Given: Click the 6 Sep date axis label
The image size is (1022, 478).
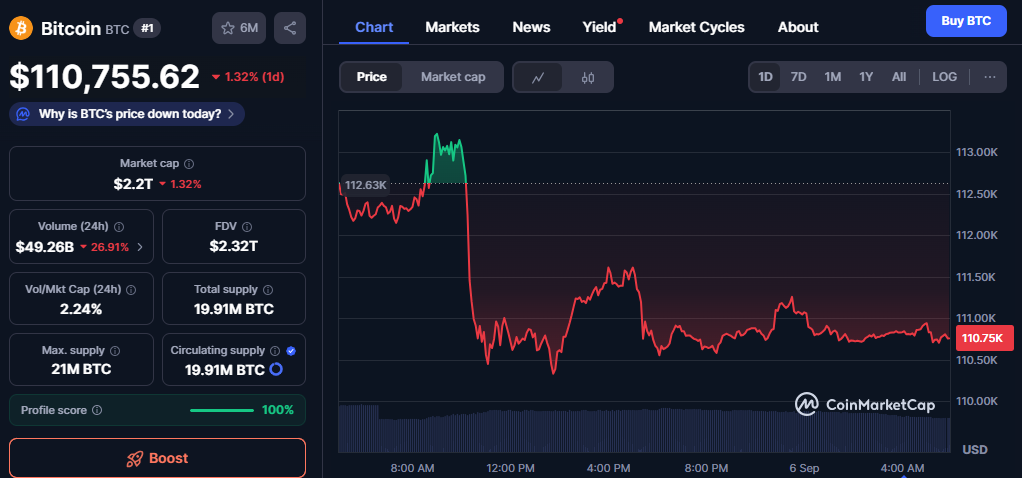Looking at the screenshot, I should (x=803, y=468).
